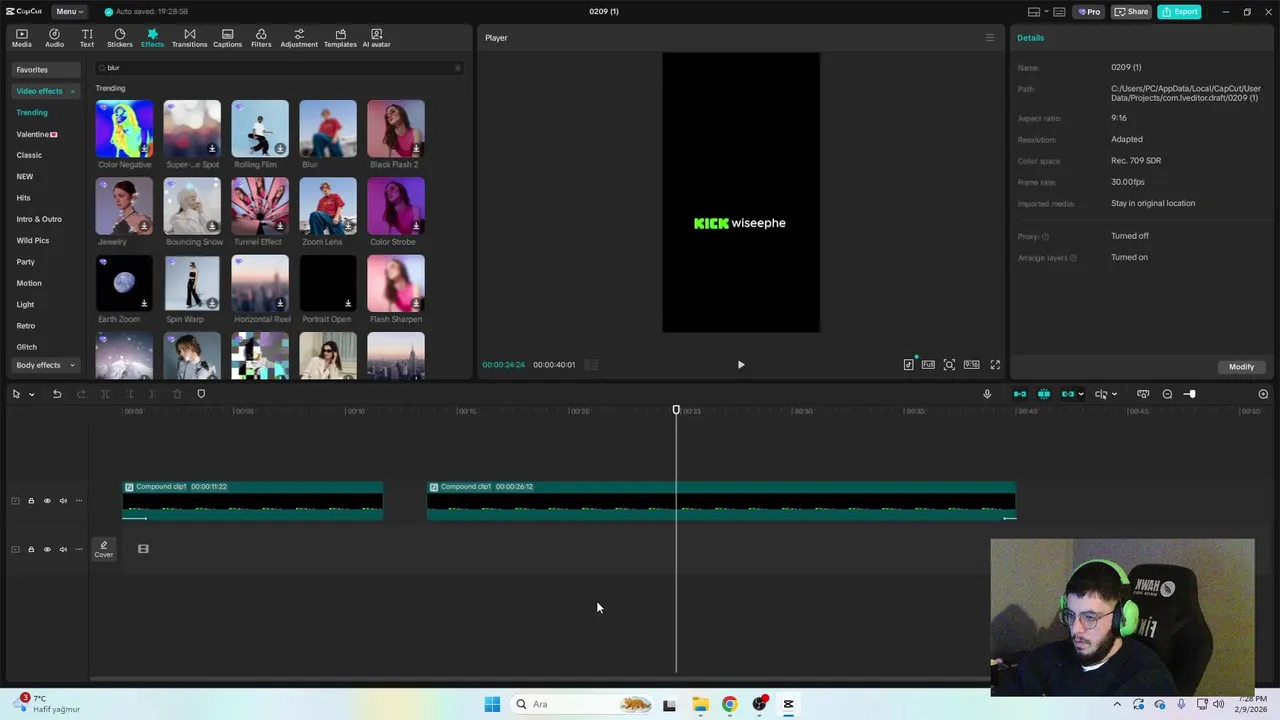Click the timeline playhead marker
The height and width of the screenshot is (720, 1280).
tap(676, 410)
